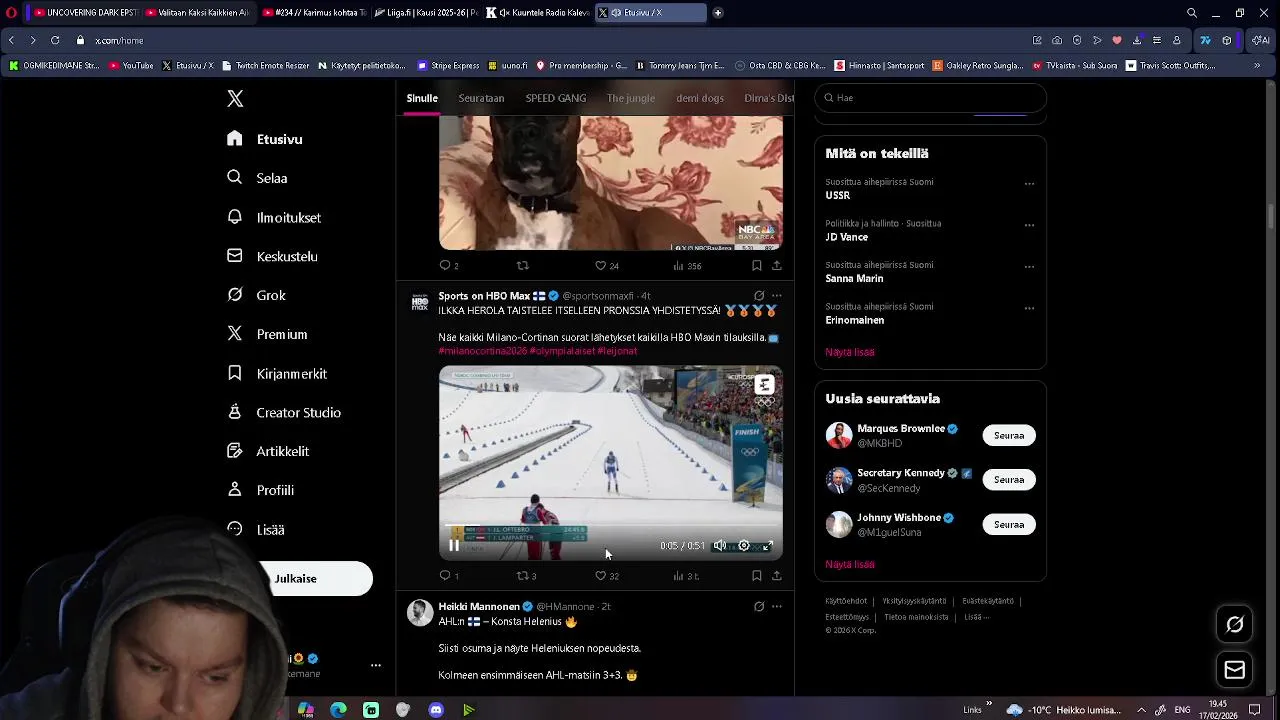Switch to demi dogs tab
The width and height of the screenshot is (1280, 720).
coord(700,98)
